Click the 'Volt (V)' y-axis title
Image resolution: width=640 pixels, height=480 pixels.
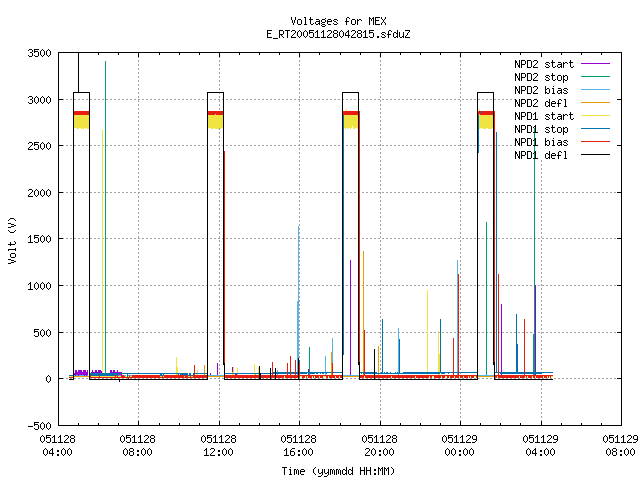[x=12, y=240]
